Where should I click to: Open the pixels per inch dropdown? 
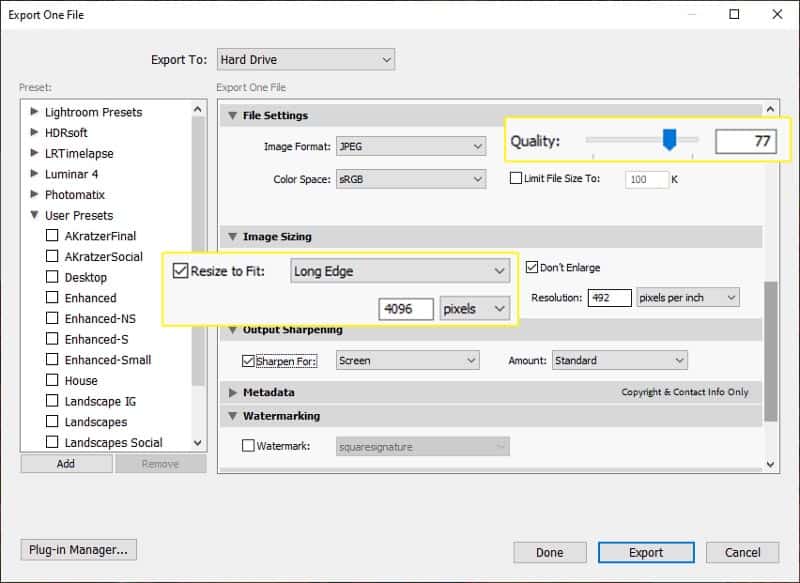(x=687, y=297)
